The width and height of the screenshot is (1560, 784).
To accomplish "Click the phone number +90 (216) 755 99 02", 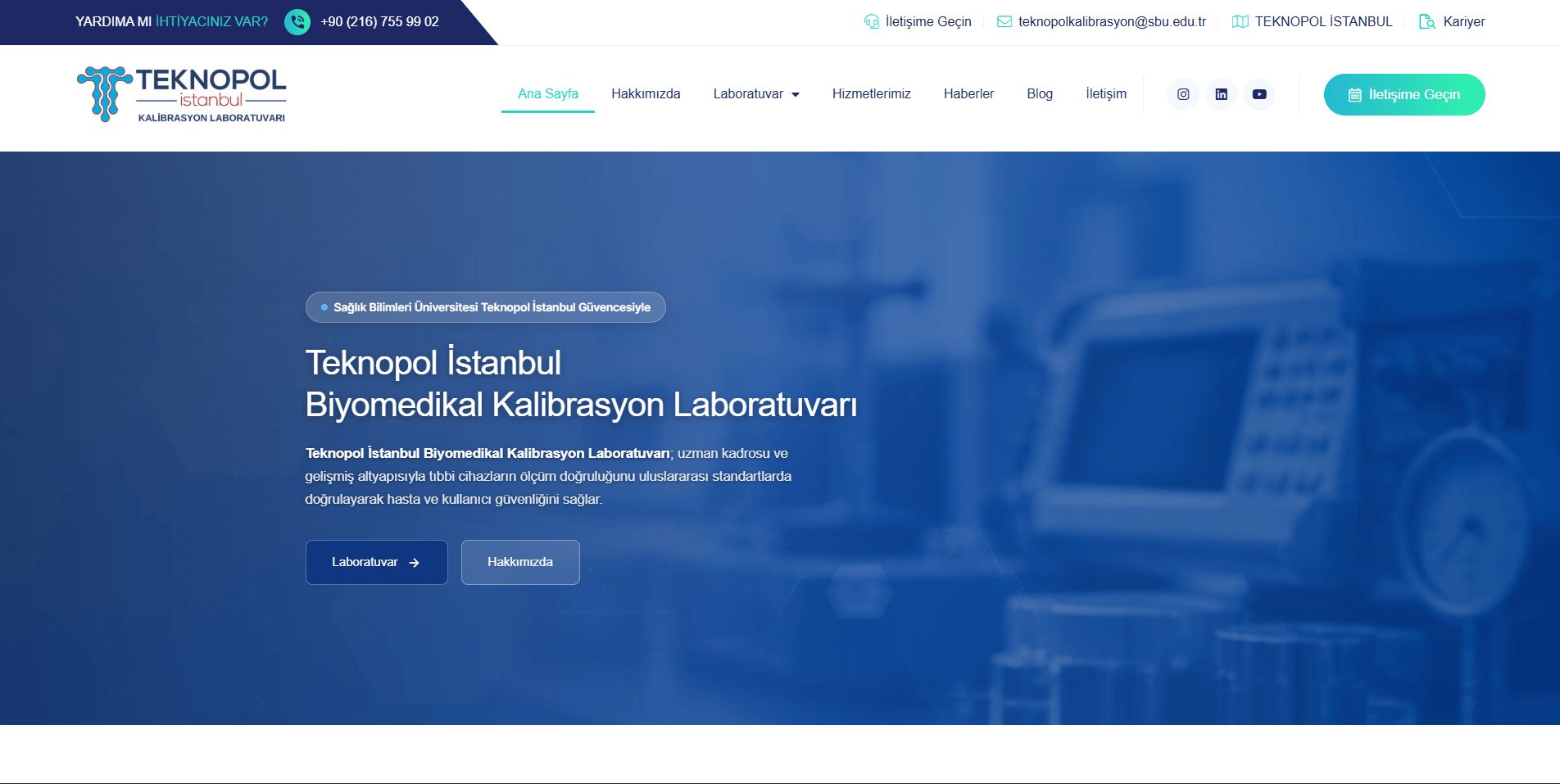I will click(380, 22).
